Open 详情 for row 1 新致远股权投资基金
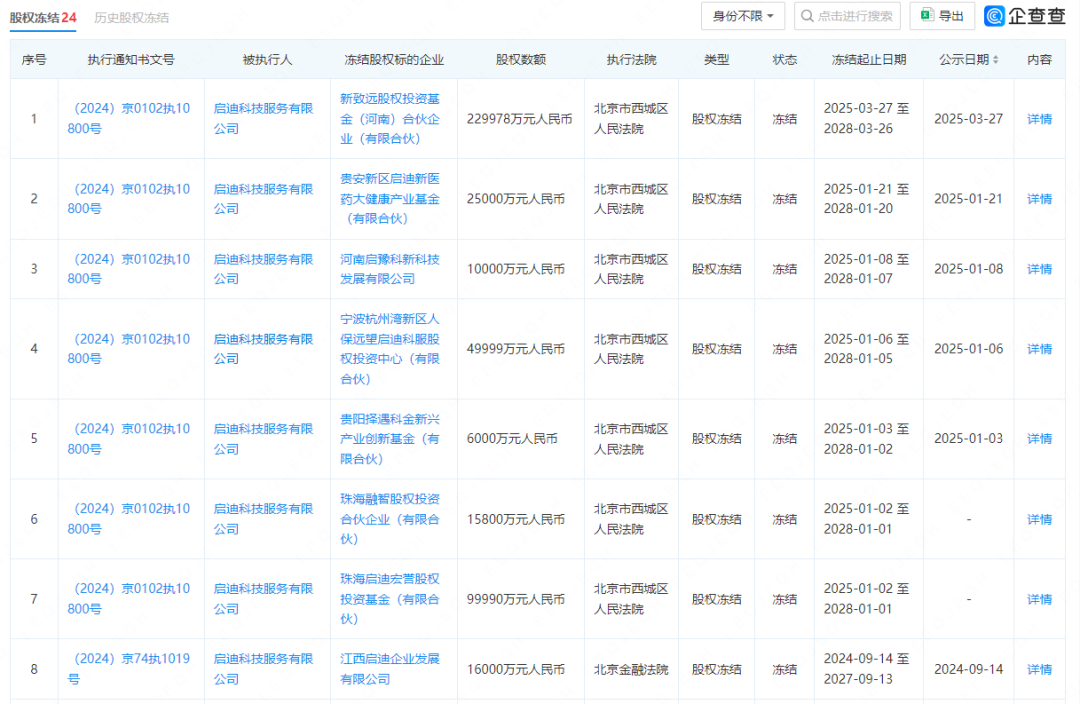Image resolution: width=1080 pixels, height=704 pixels. click(1039, 119)
